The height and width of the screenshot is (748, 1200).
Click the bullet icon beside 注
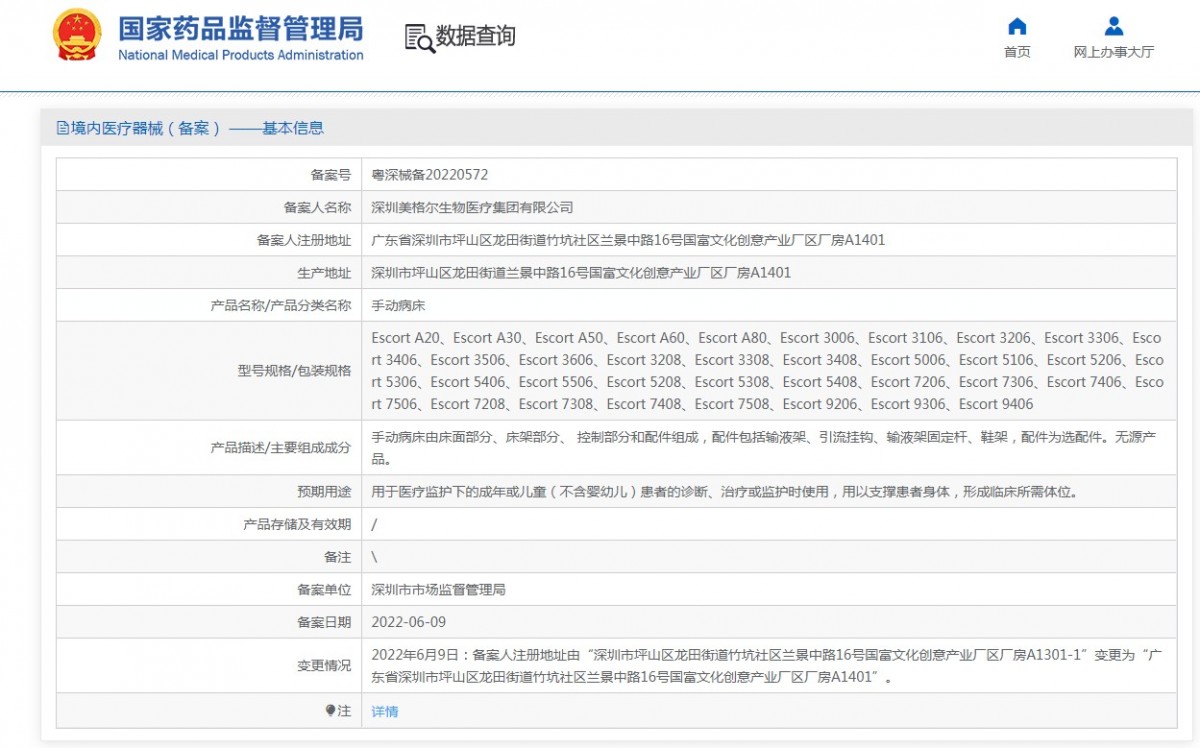[330, 711]
